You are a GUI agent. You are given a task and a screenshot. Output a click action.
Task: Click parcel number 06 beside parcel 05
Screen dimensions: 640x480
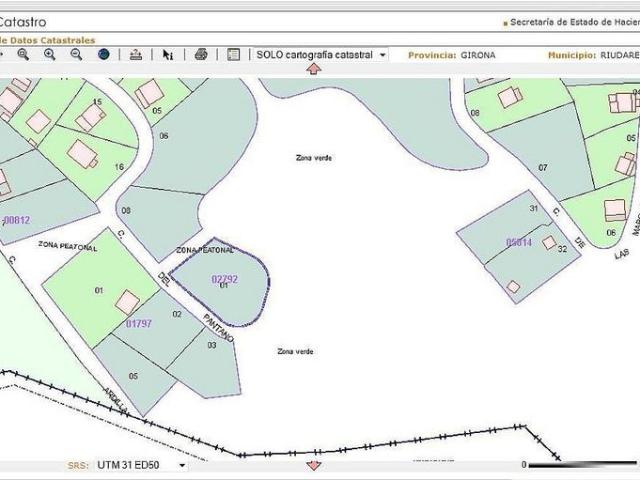164,136
